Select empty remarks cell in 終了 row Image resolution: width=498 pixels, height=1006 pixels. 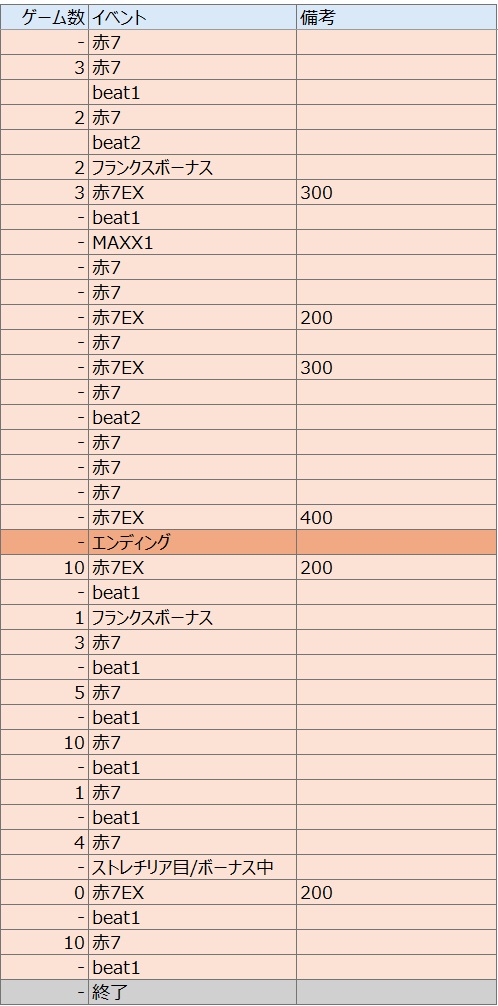point(397,993)
